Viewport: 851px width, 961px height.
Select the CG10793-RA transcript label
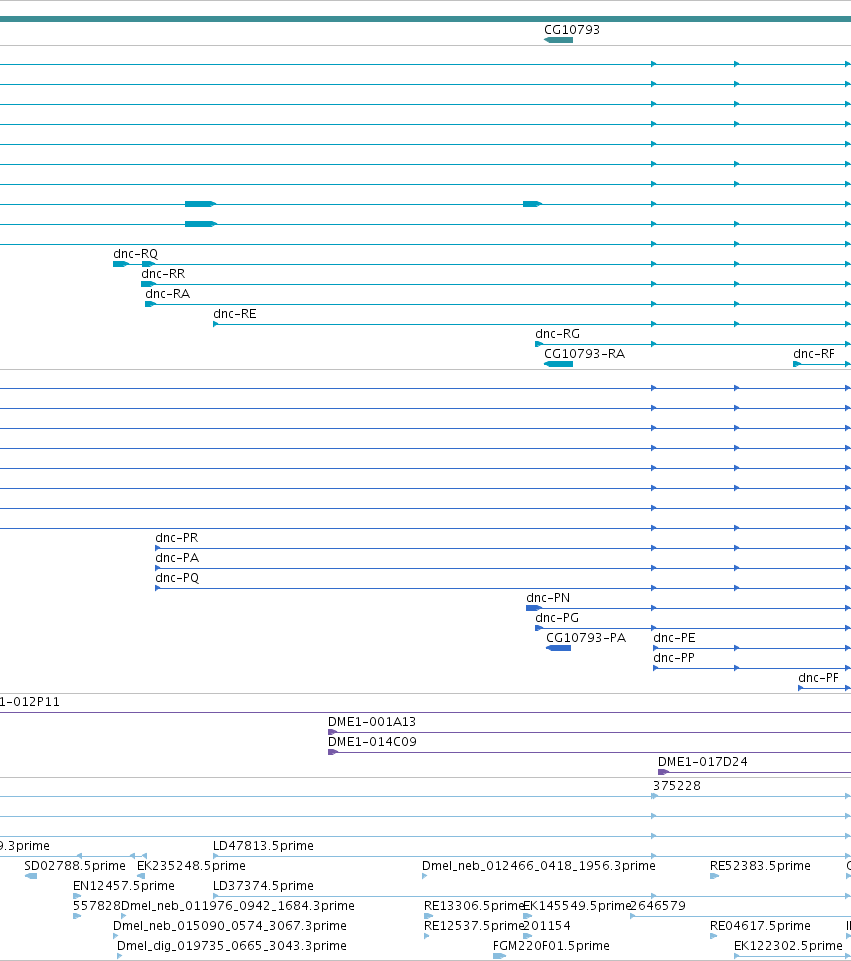[x=584, y=354]
